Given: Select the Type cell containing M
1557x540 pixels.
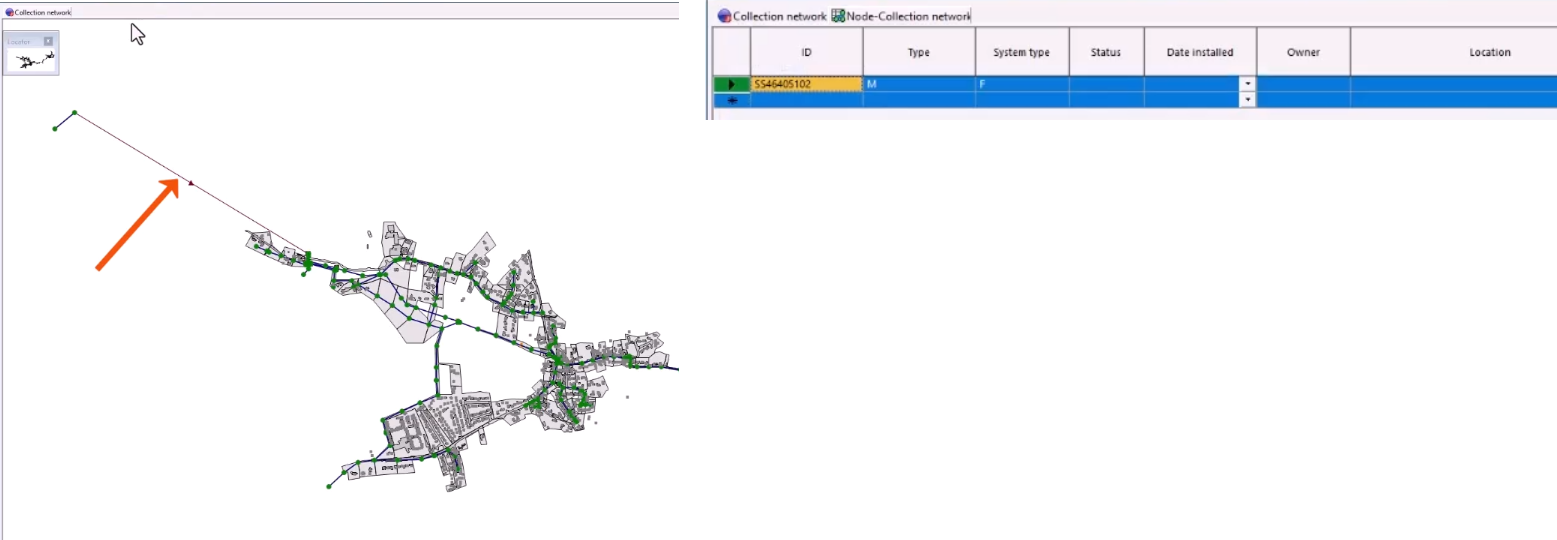Looking at the screenshot, I should 919,84.
